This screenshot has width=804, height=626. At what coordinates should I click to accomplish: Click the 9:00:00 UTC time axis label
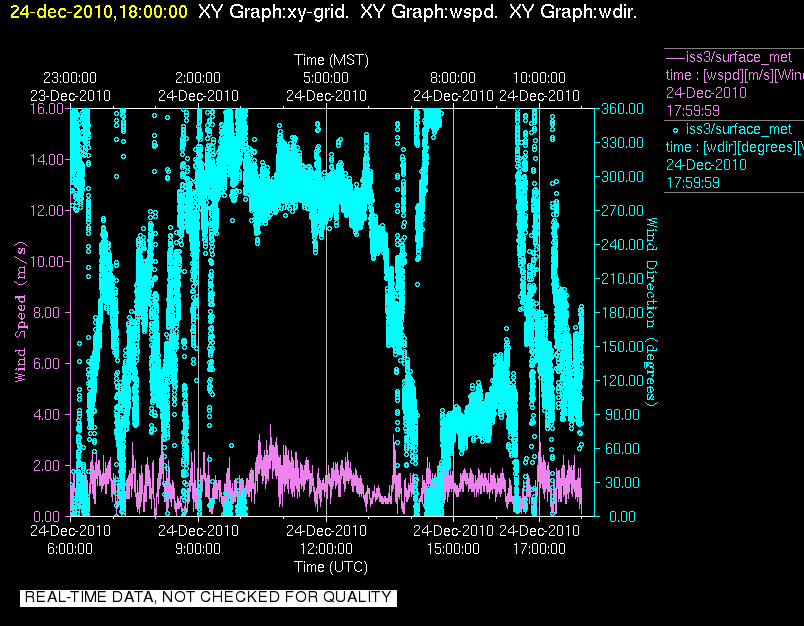[198, 549]
